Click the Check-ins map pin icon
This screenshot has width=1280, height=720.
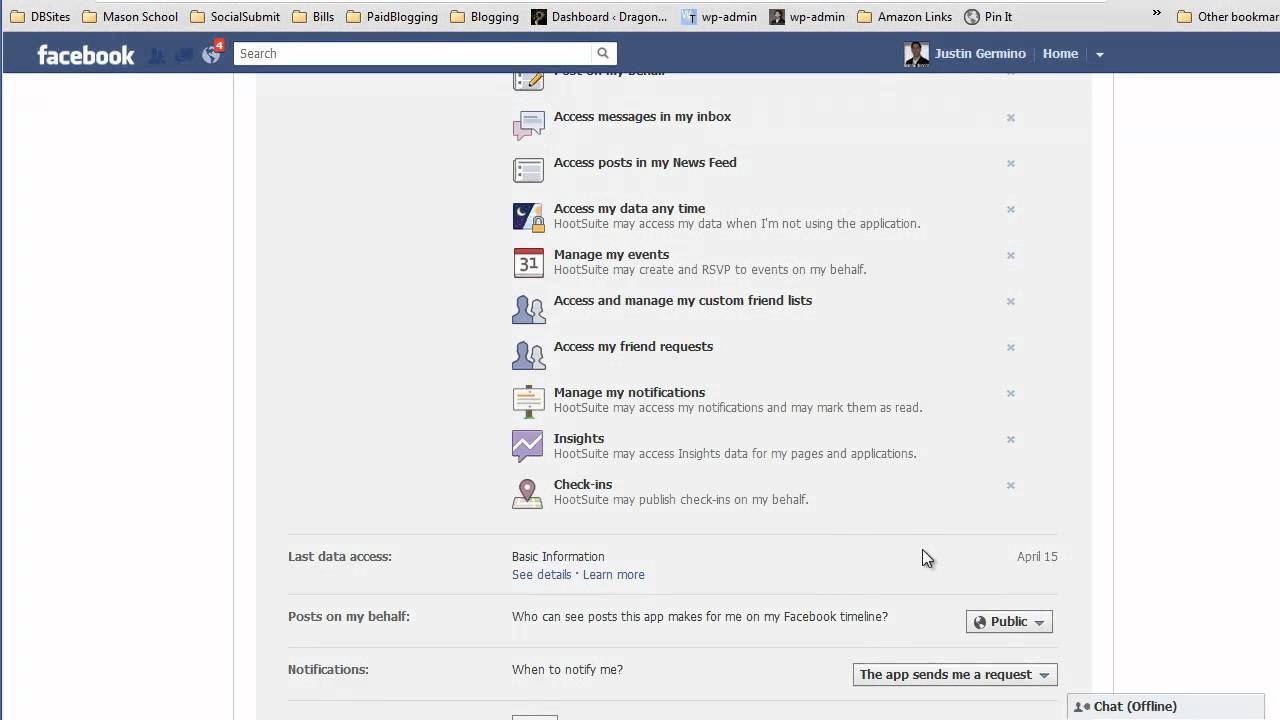point(527,493)
